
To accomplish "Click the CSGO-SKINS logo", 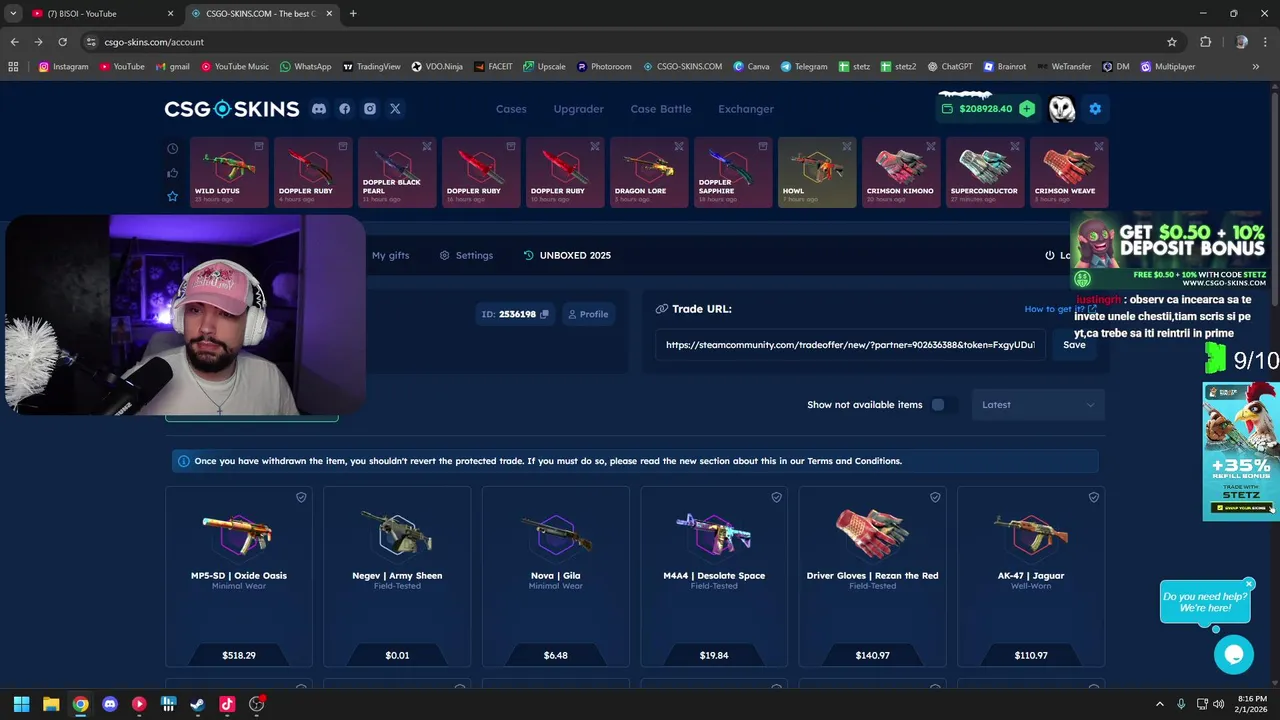I will (x=232, y=109).
